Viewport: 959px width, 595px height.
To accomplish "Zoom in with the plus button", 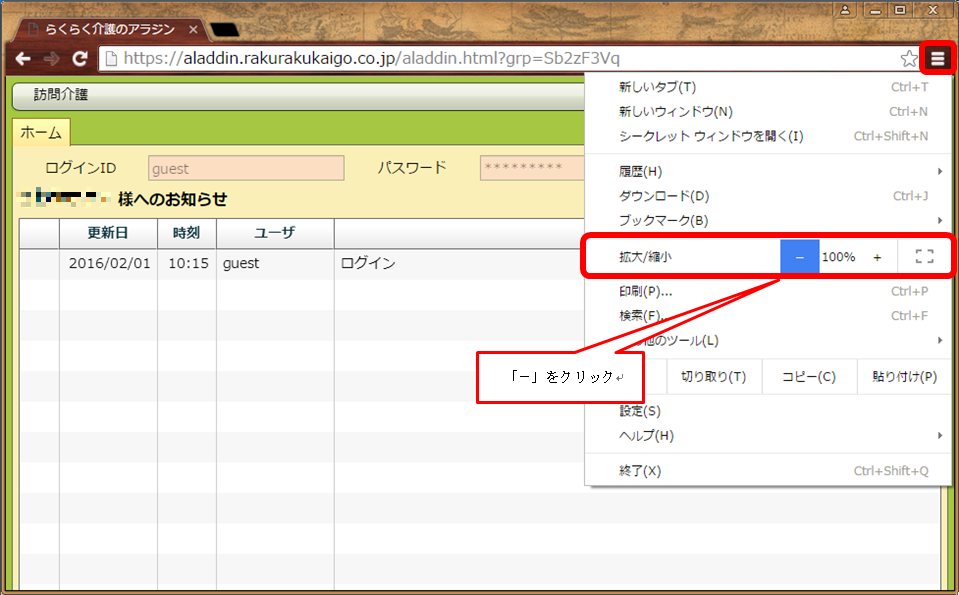I will click(x=877, y=257).
